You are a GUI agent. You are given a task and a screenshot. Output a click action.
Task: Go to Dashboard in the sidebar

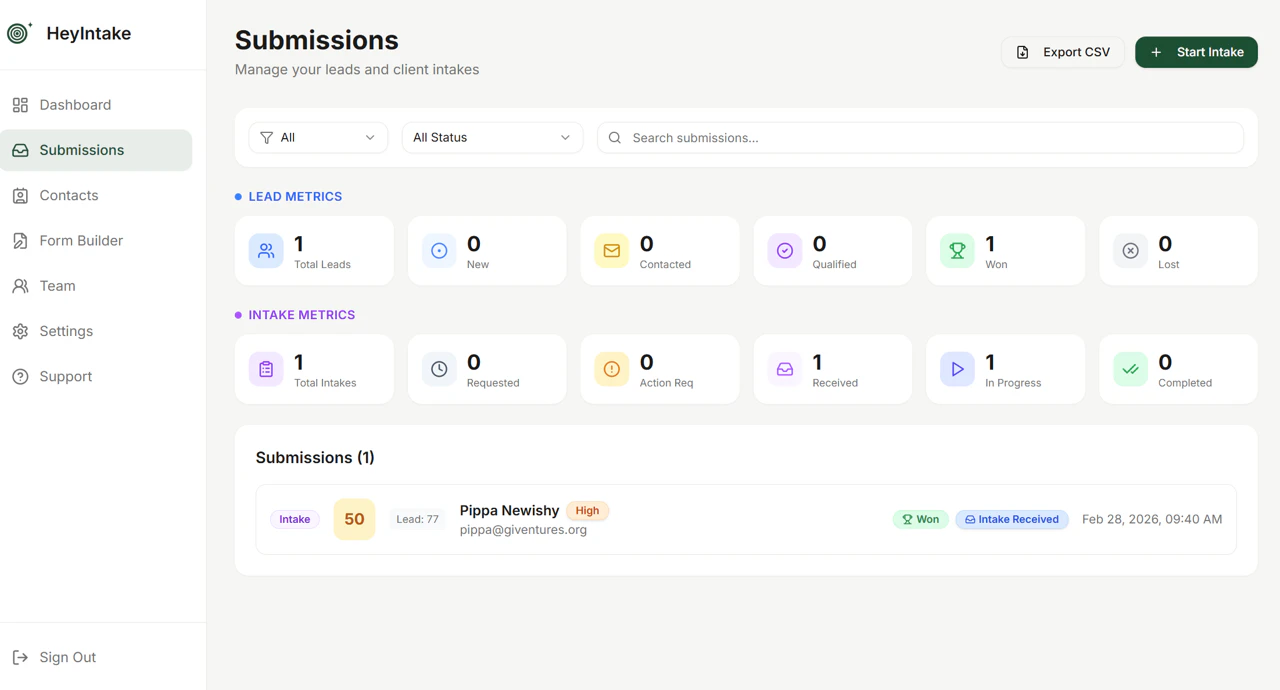(x=96, y=105)
